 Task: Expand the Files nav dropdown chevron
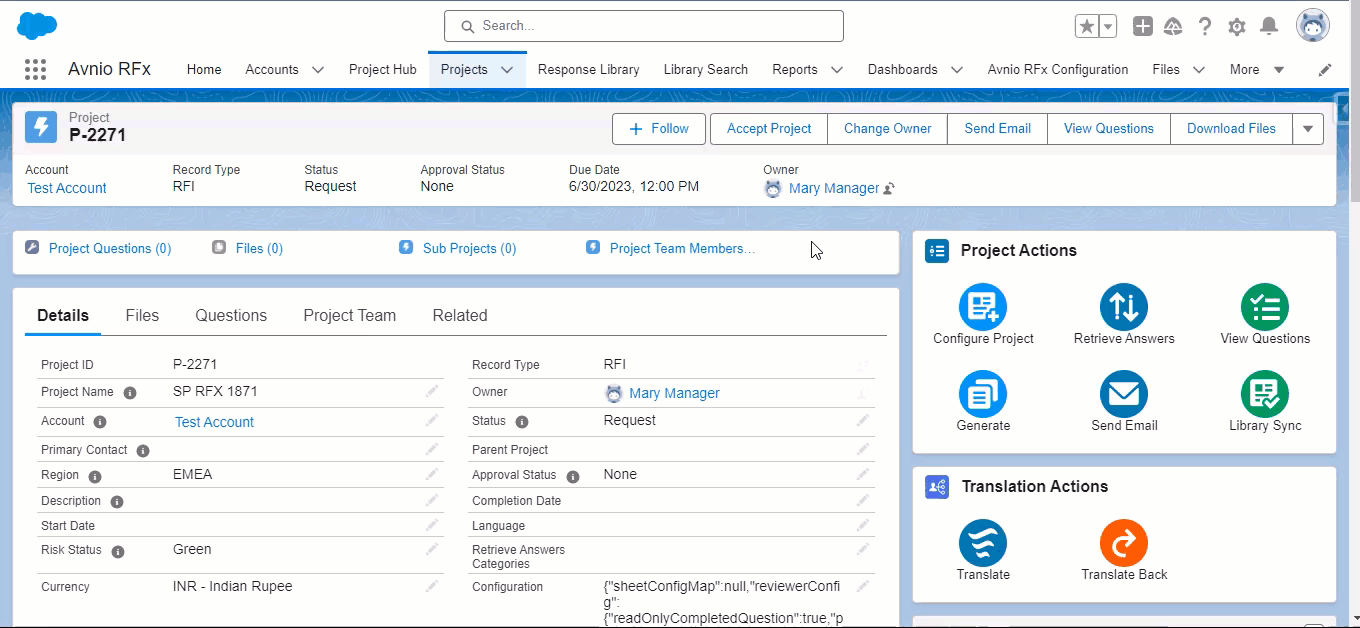pyautogui.click(x=1198, y=70)
